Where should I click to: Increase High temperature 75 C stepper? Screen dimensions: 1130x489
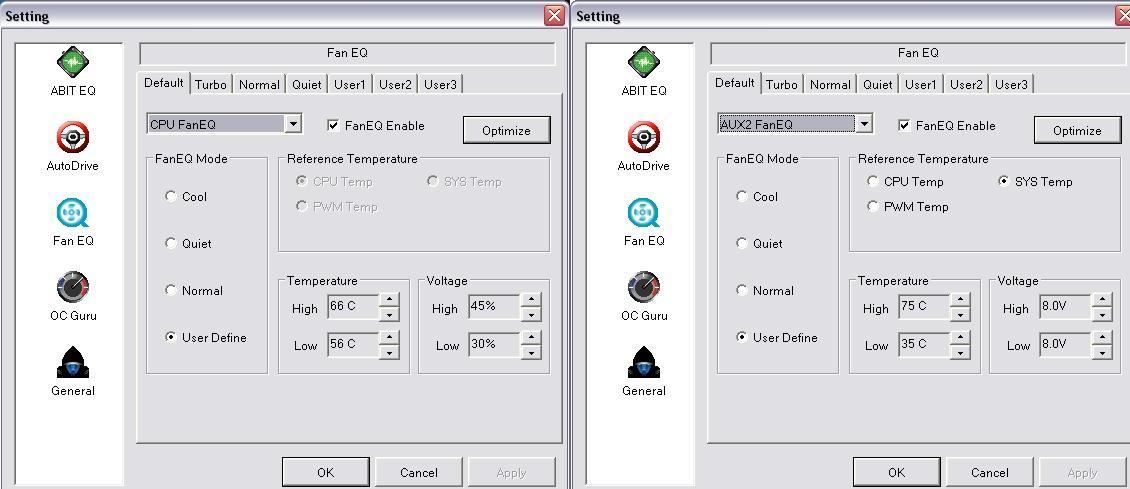[960, 300]
